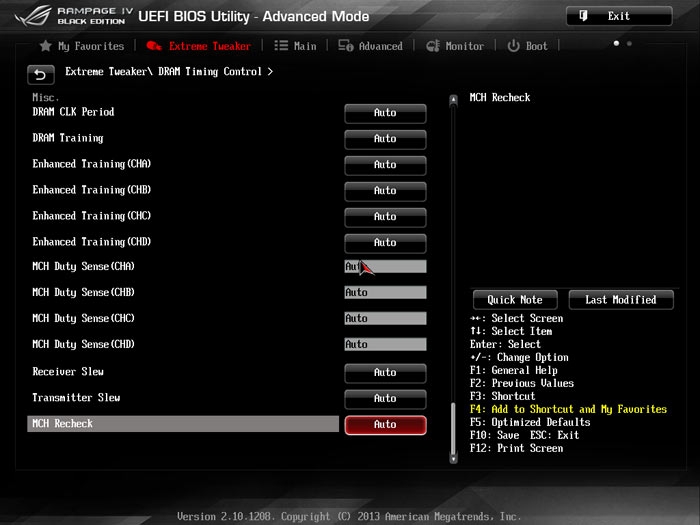
Task: Click the star icon for My Favorites
Action: click(x=45, y=46)
